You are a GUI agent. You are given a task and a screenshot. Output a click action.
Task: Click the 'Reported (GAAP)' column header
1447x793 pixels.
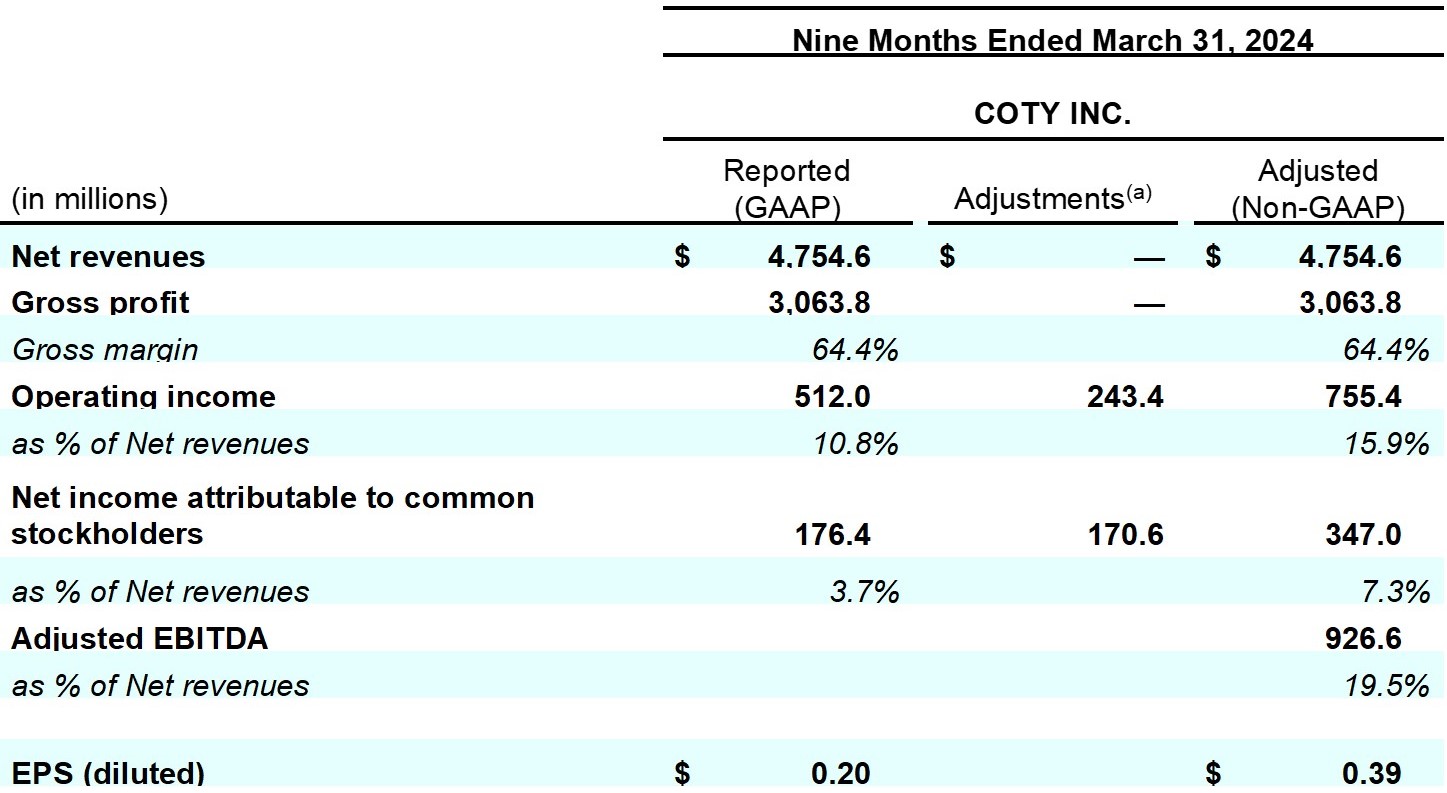786,188
